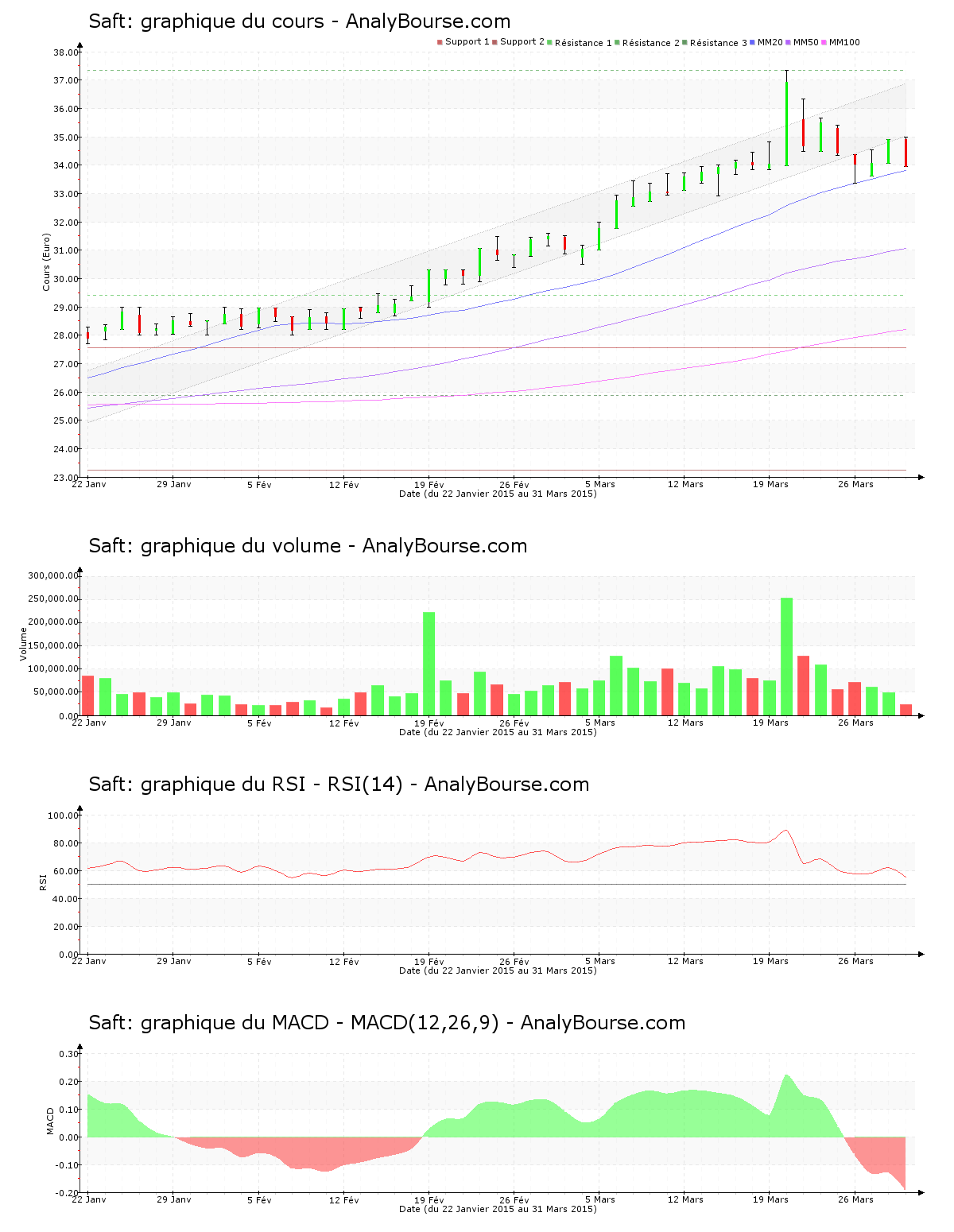Click the 'RSI' vertical axis label

click(43, 881)
